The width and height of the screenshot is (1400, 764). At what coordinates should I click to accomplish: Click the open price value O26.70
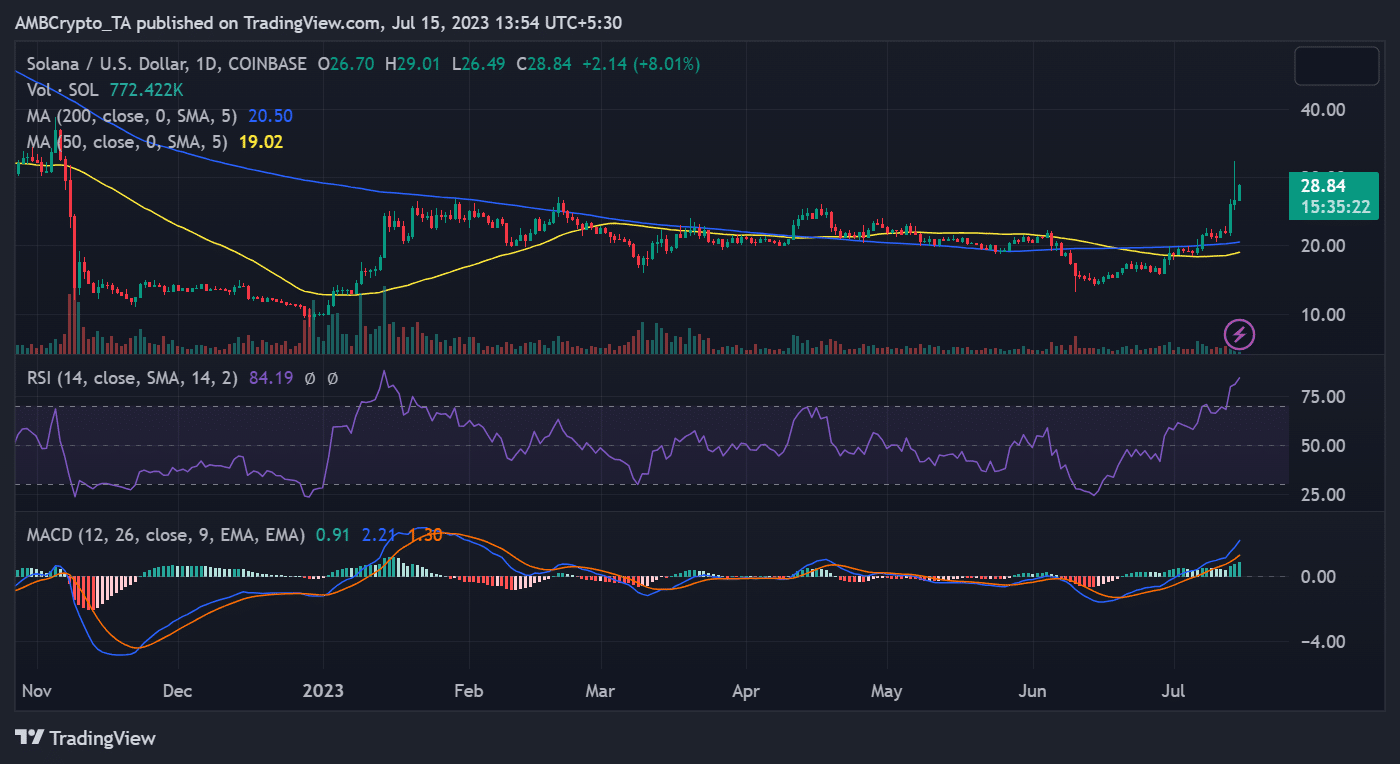pos(346,63)
